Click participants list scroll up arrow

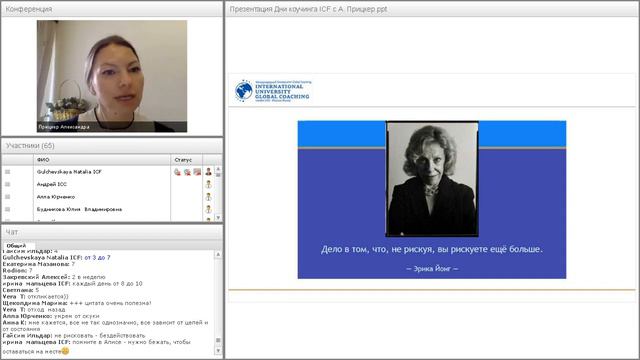218,169
